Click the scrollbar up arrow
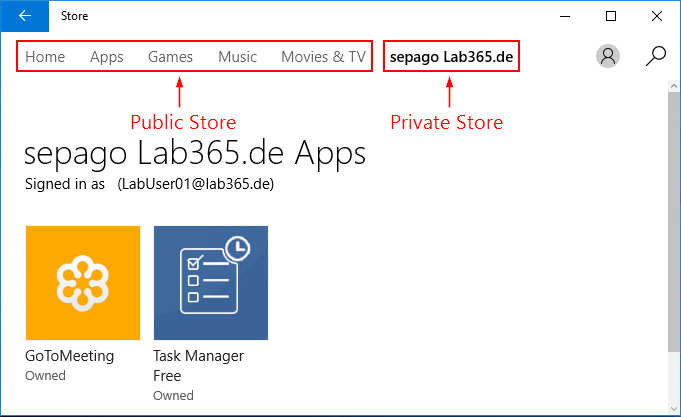The image size is (681, 417). click(x=674, y=86)
